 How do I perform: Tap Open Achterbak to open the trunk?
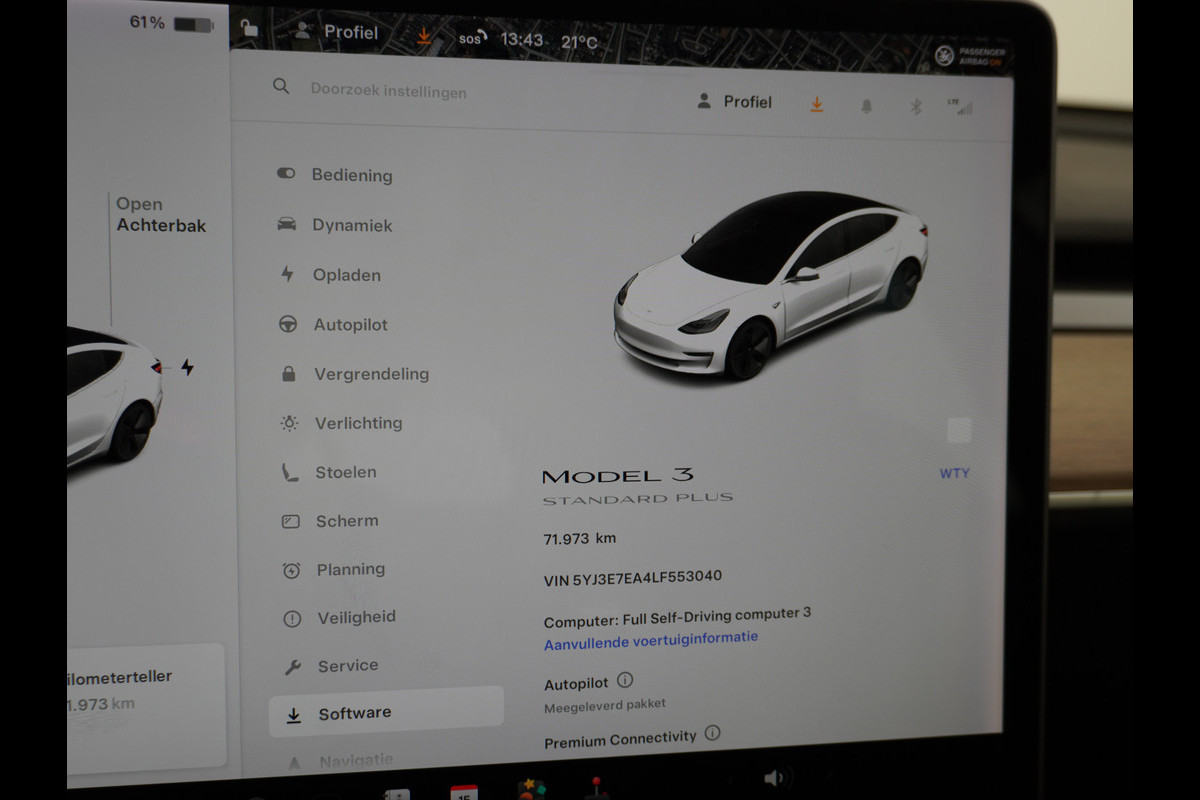[161, 215]
